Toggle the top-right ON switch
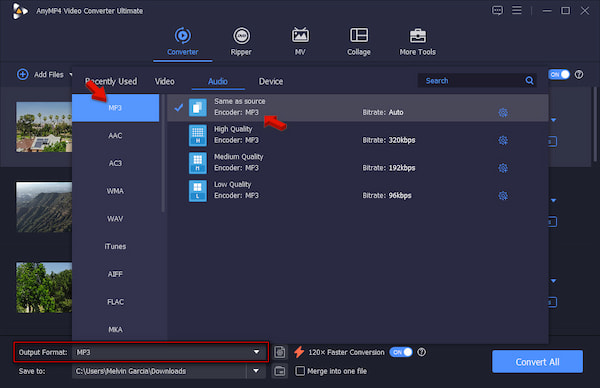The image size is (600, 388). pyautogui.click(x=559, y=74)
